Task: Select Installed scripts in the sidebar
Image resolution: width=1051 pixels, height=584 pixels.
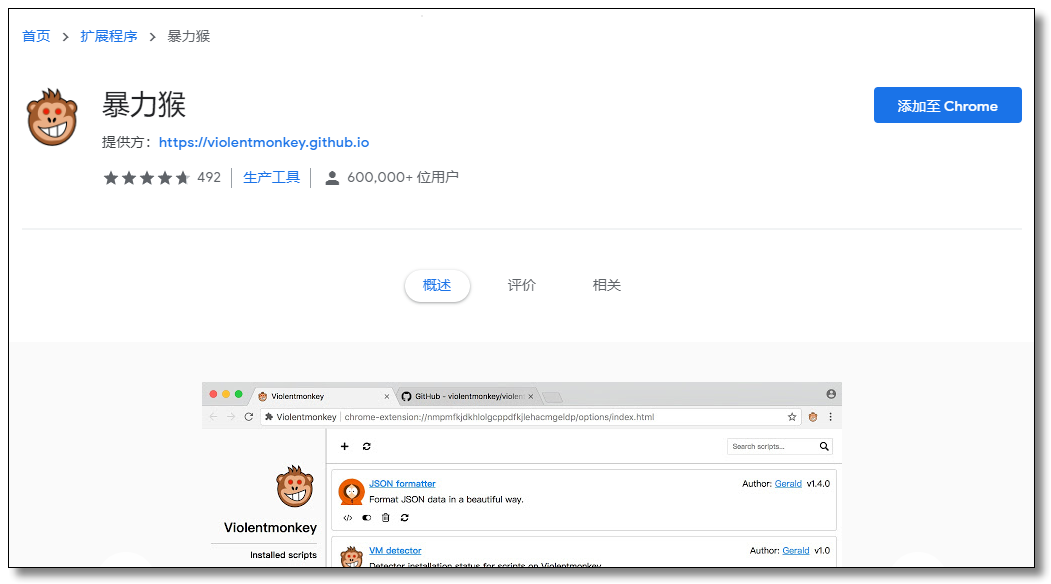Action: click(284, 554)
